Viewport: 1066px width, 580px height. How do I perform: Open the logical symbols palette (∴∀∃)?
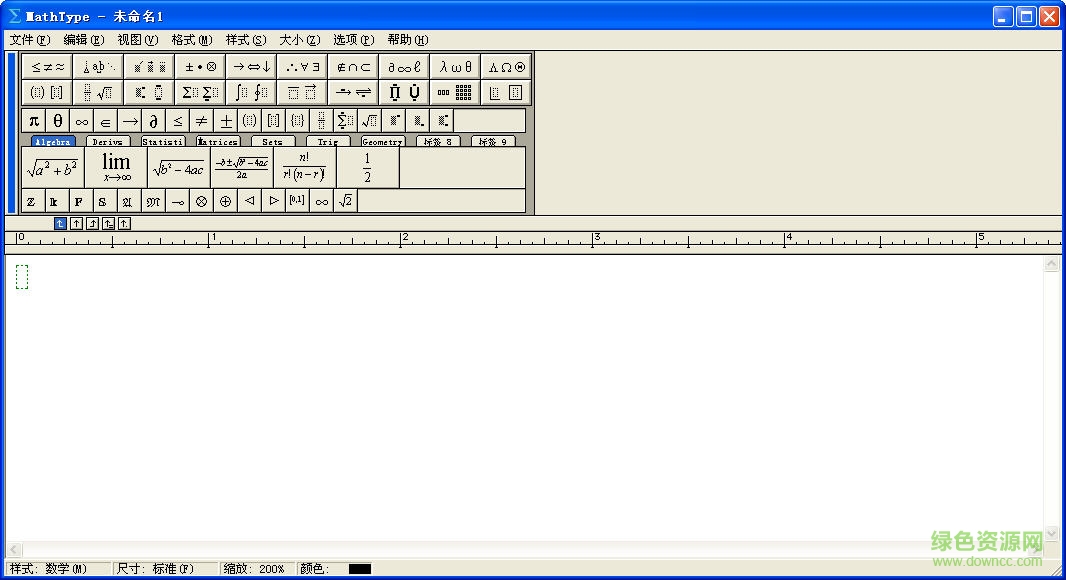[x=303, y=67]
